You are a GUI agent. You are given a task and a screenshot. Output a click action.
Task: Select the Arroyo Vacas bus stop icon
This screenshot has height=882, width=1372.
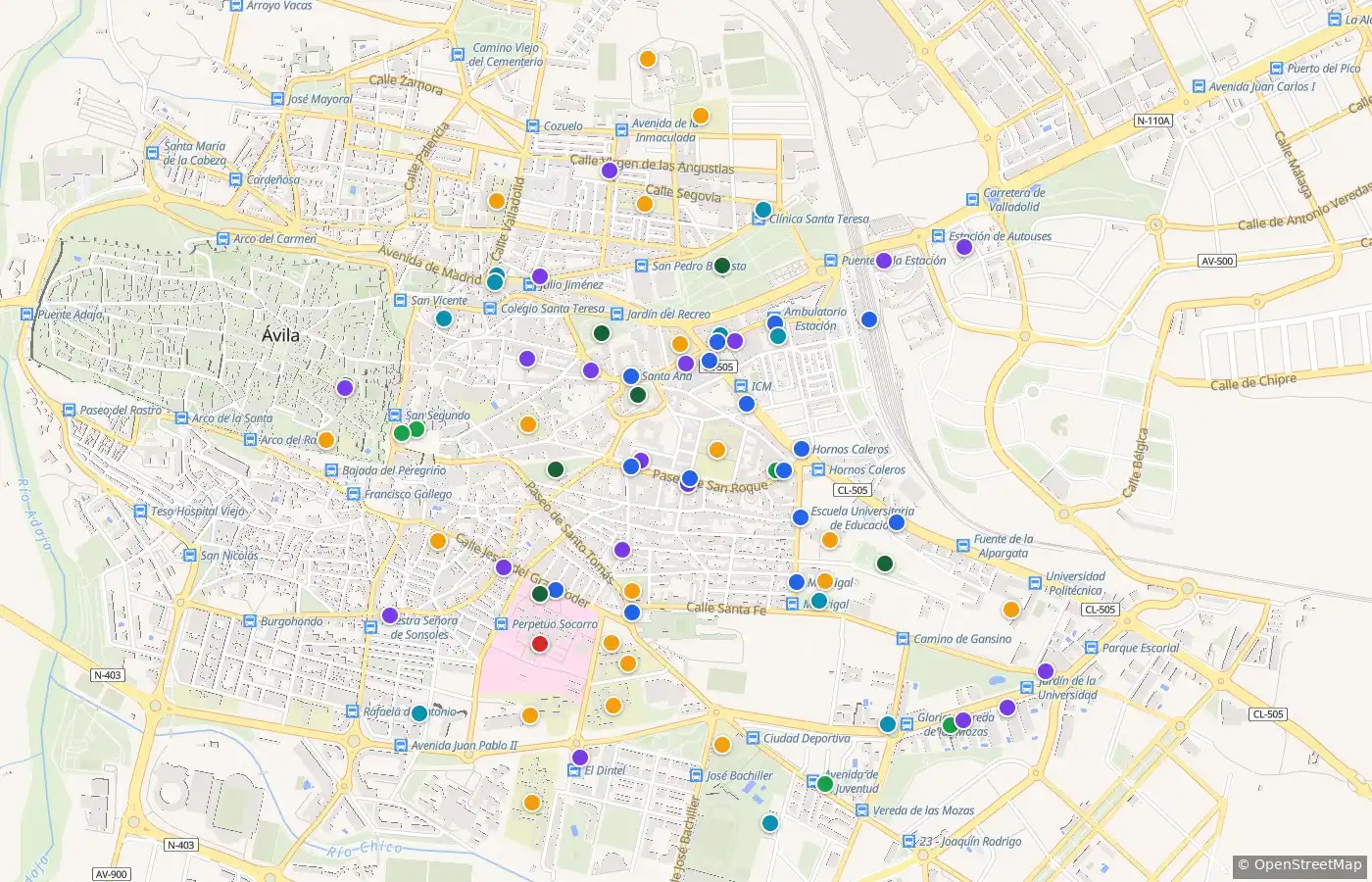pyautogui.click(x=235, y=5)
